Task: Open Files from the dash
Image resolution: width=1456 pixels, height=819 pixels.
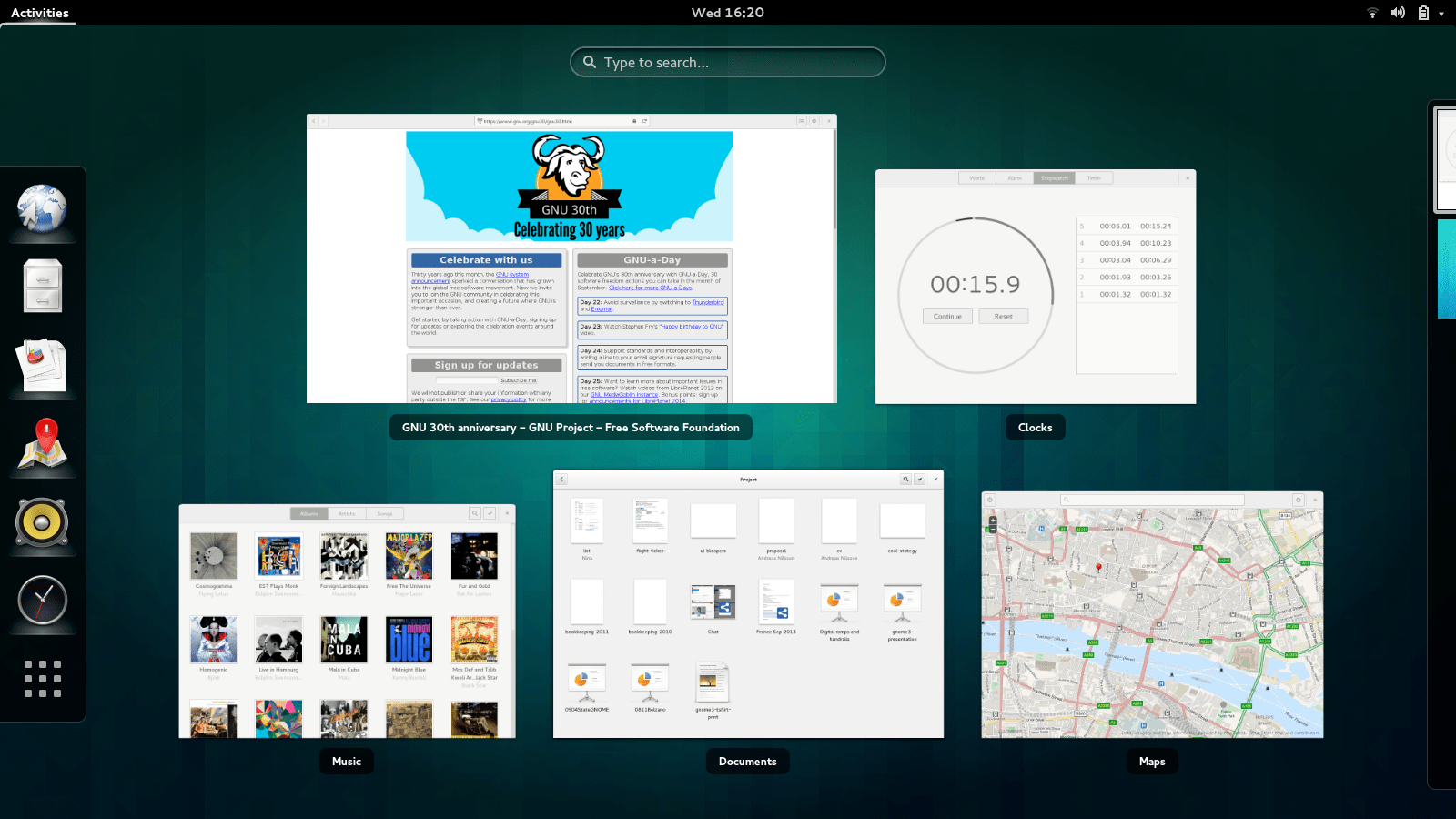Action: pos(42,285)
